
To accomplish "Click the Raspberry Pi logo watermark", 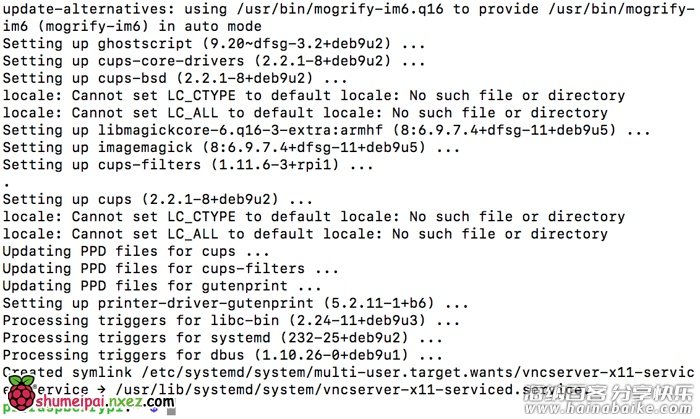I will pos(21,393).
